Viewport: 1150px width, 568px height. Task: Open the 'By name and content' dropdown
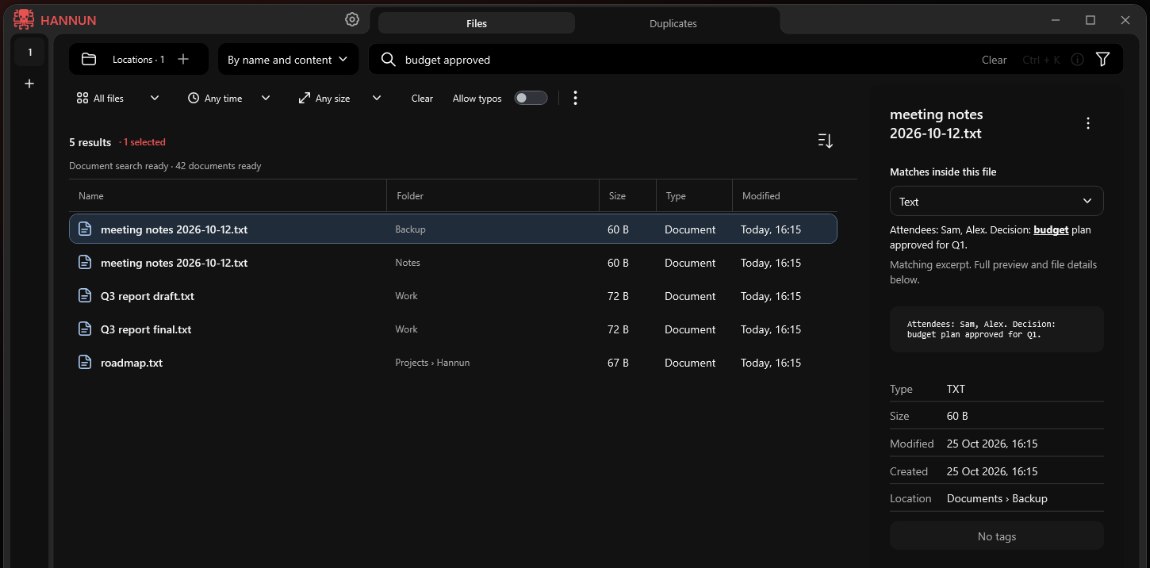pos(288,59)
